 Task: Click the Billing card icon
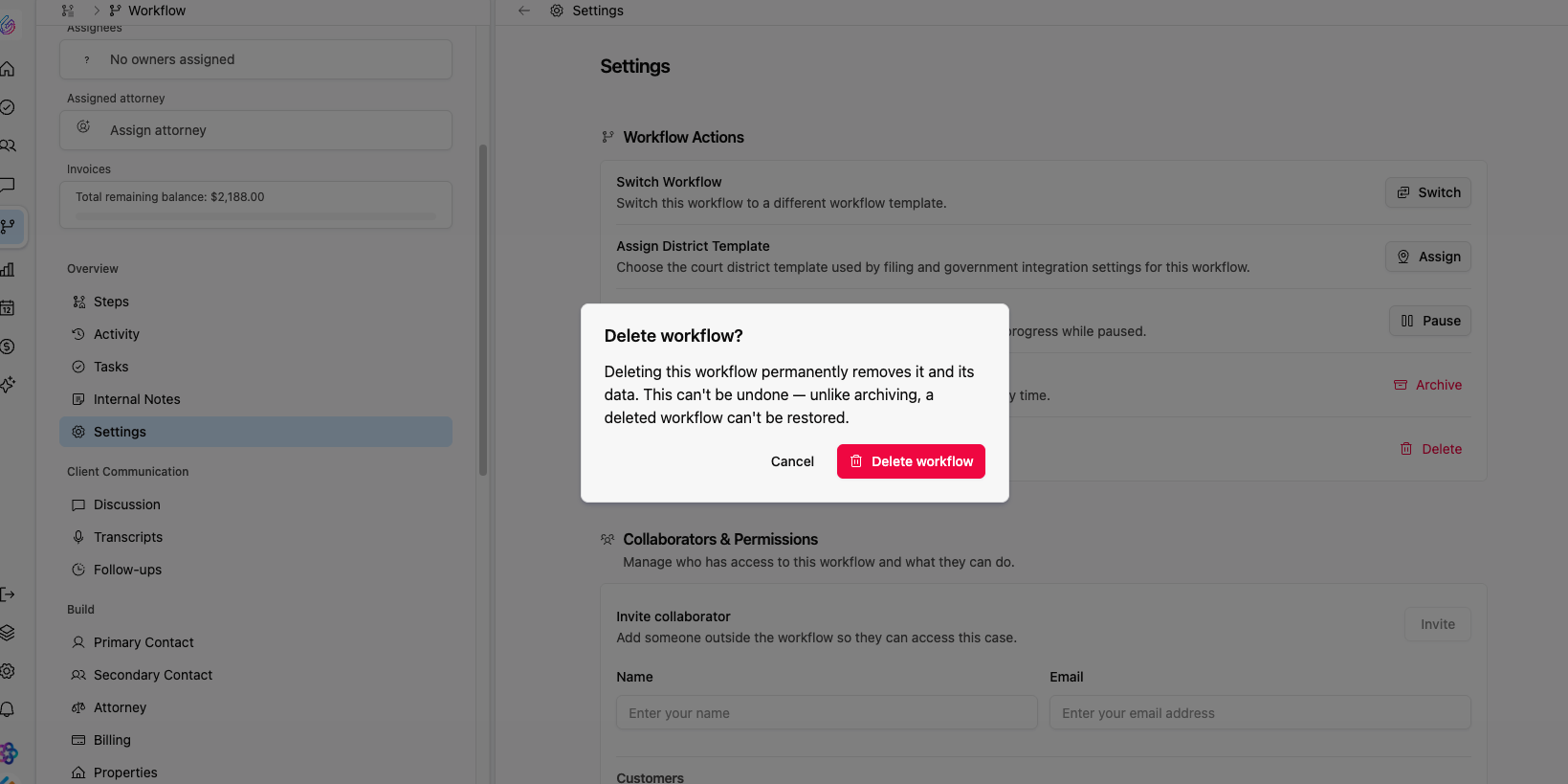coord(78,740)
